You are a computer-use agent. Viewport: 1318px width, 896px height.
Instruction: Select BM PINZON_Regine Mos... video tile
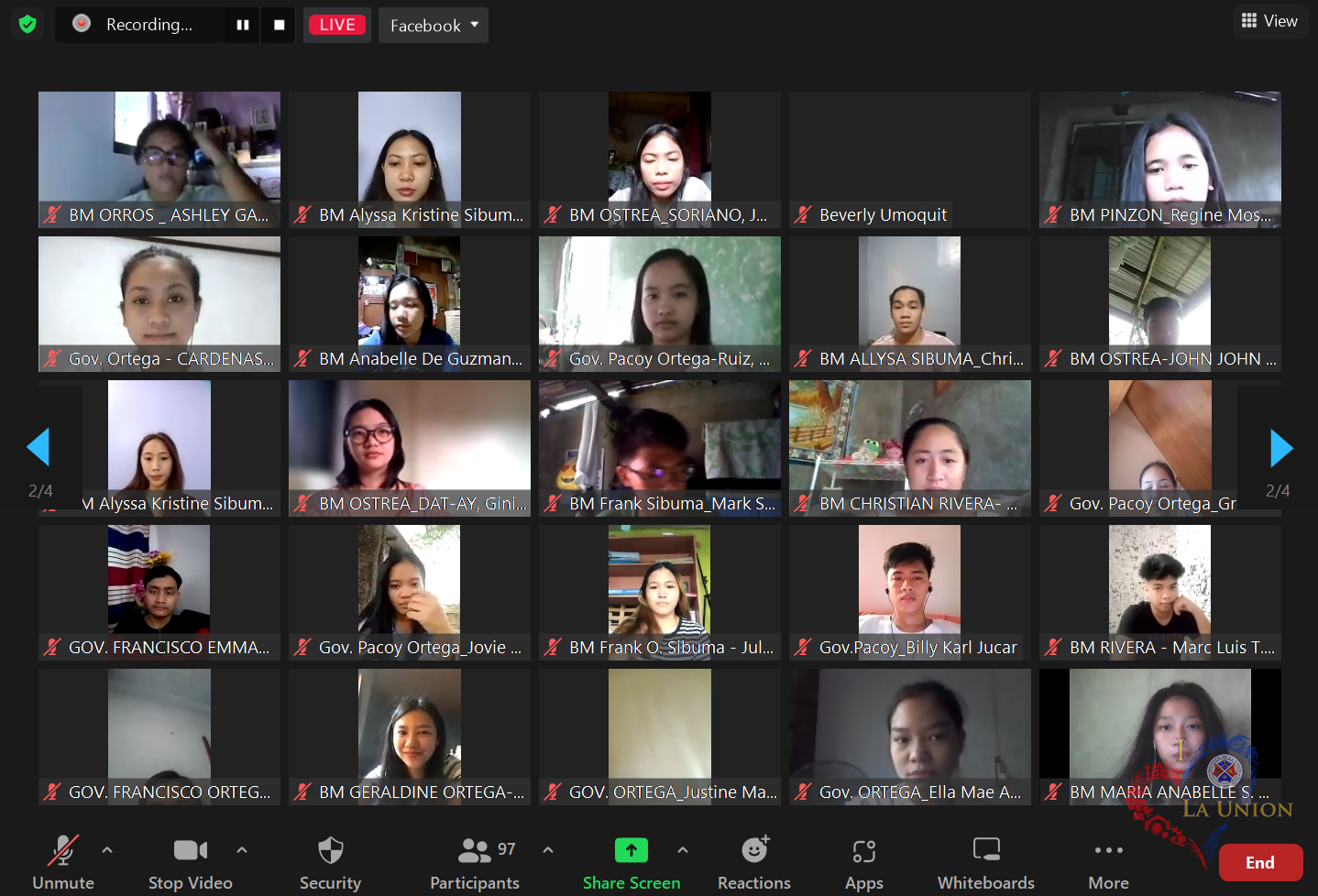click(x=1160, y=159)
